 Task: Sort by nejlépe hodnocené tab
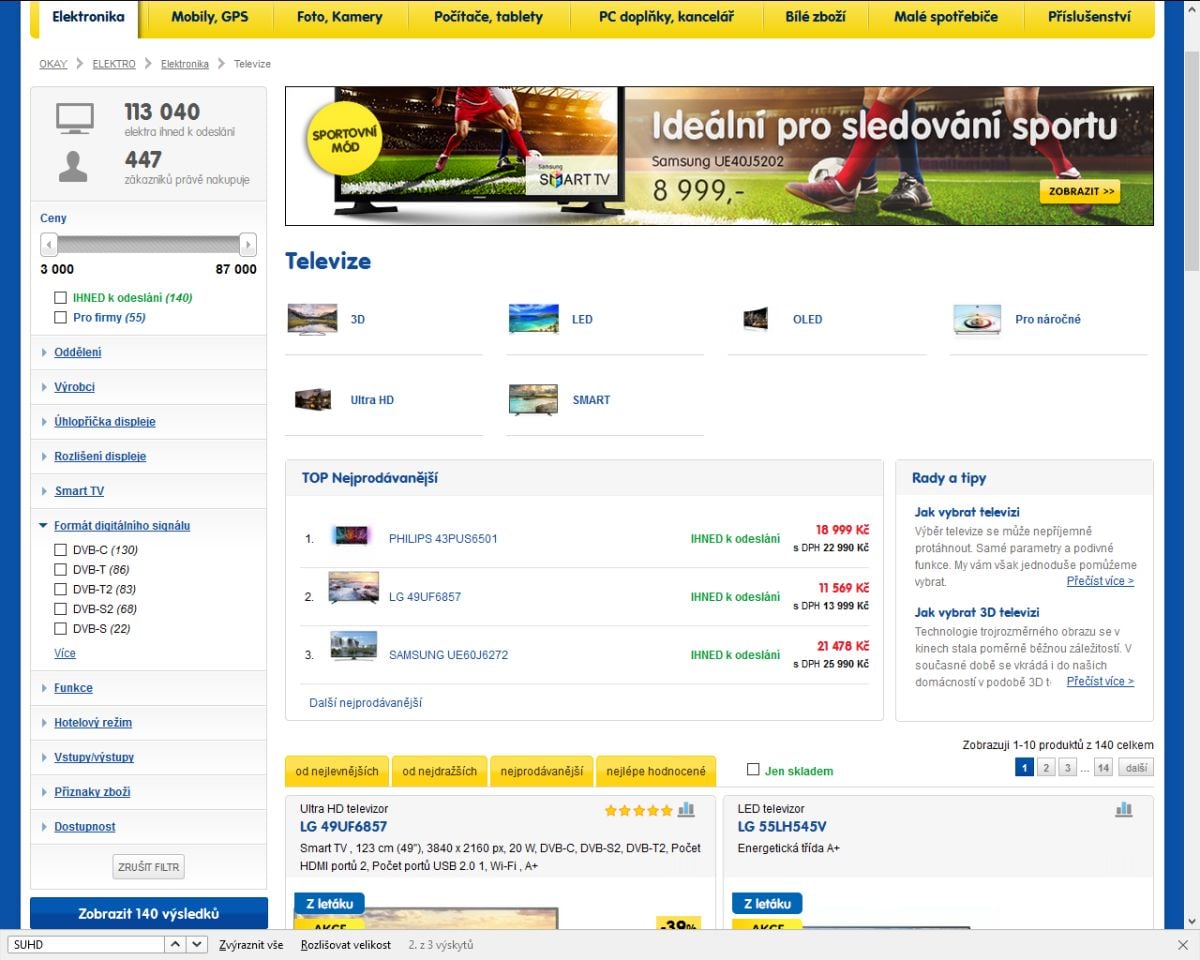[656, 771]
